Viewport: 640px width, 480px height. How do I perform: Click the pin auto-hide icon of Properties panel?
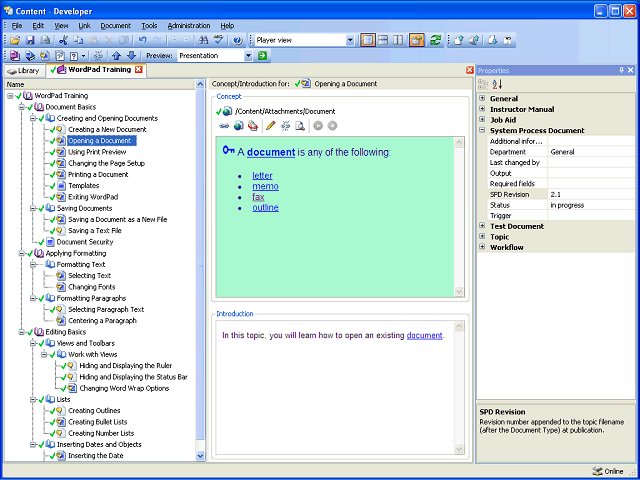click(x=621, y=70)
